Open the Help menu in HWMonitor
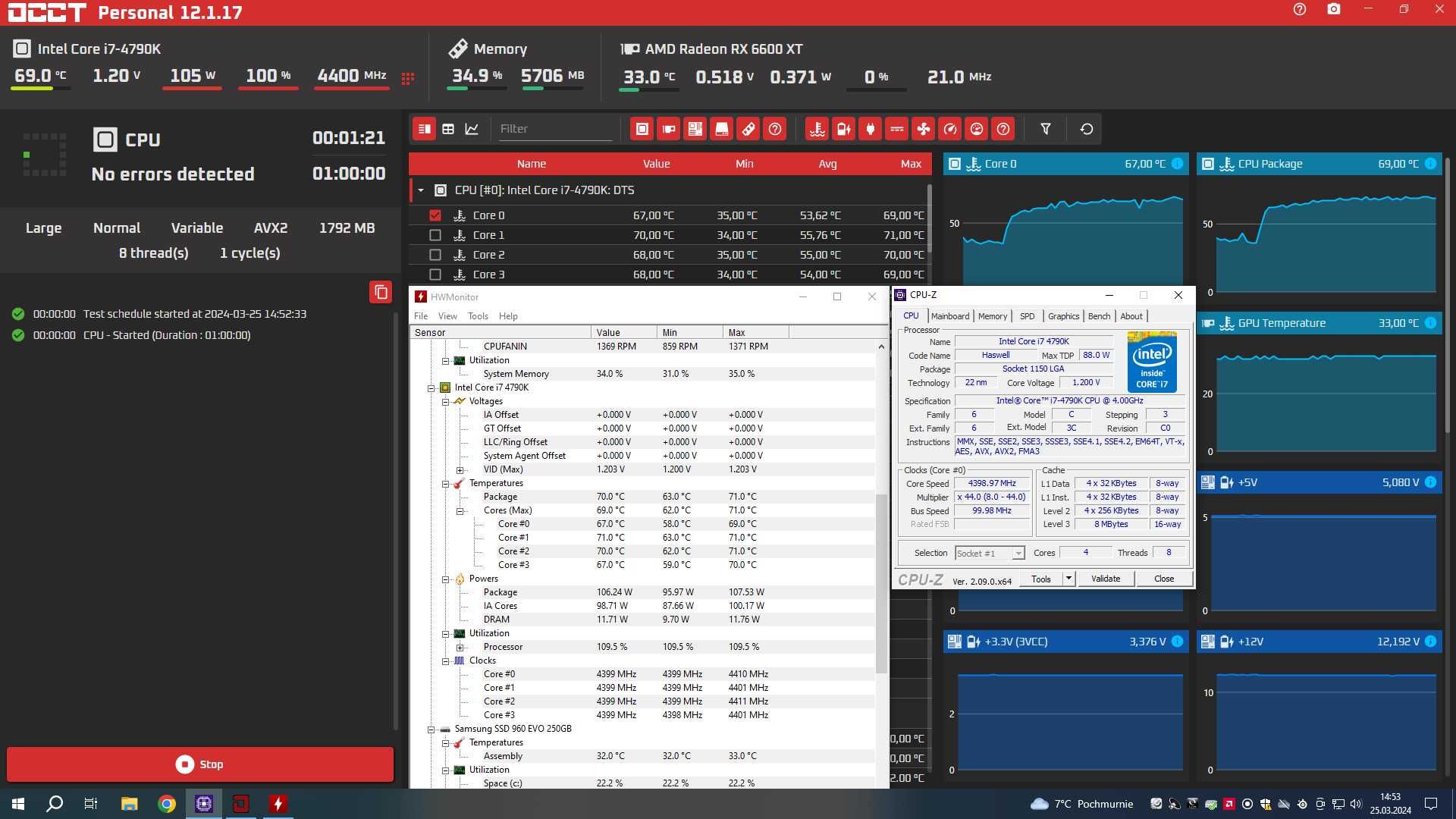 tap(508, 316)
